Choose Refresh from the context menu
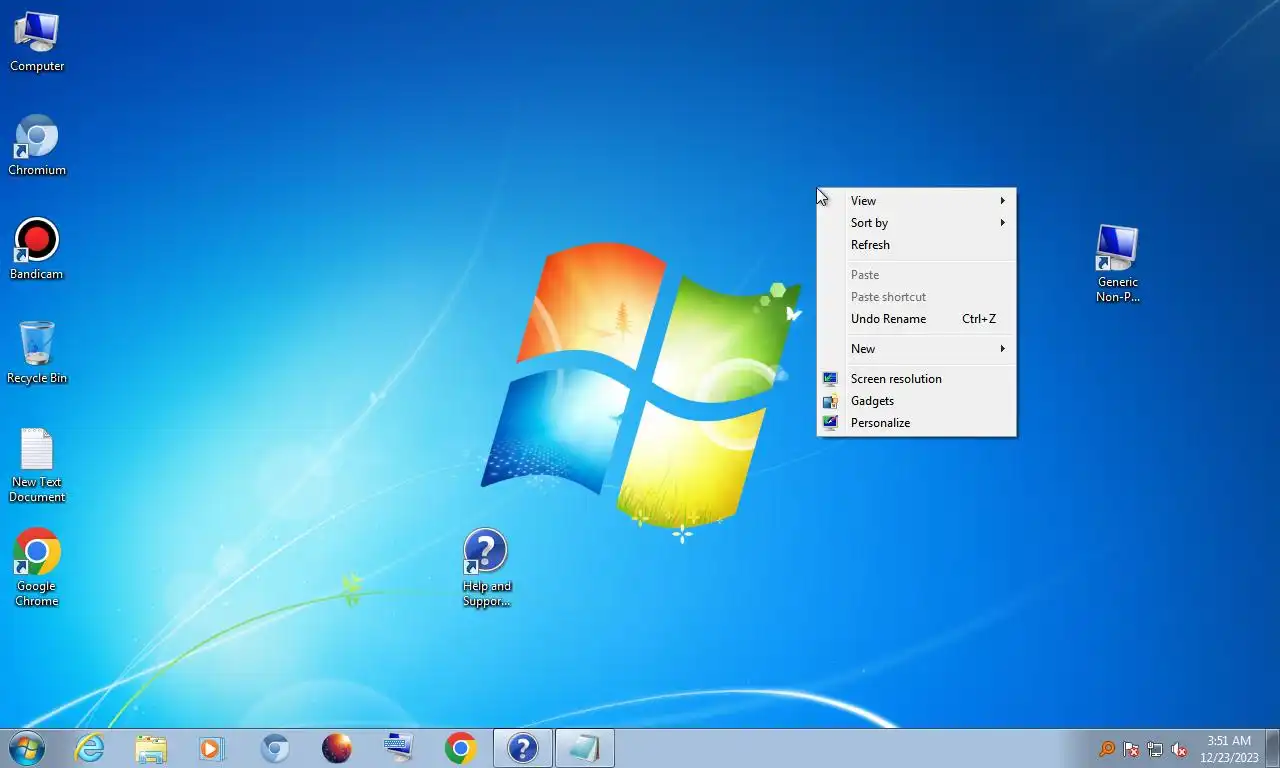1280x768 pixels. 916,245
